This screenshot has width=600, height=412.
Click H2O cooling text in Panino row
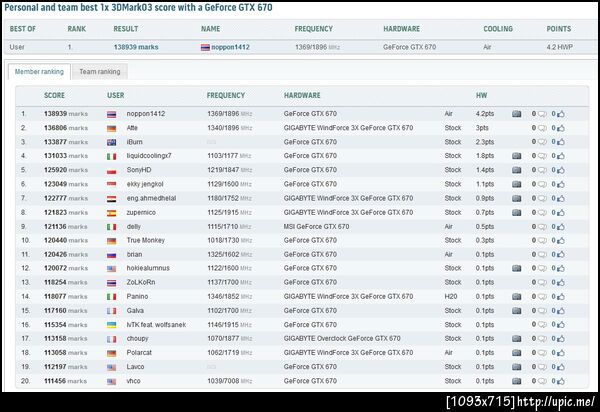[x=451, y=296]
